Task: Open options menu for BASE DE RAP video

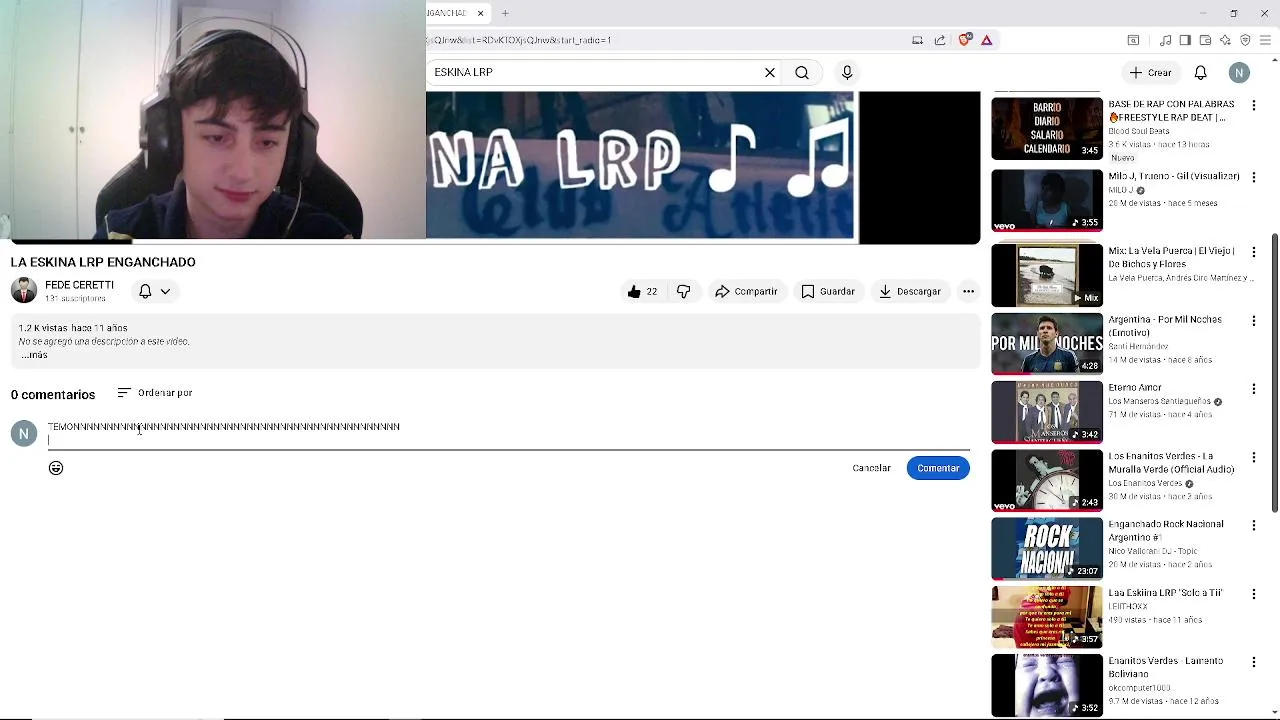Action: [1254, 105]
